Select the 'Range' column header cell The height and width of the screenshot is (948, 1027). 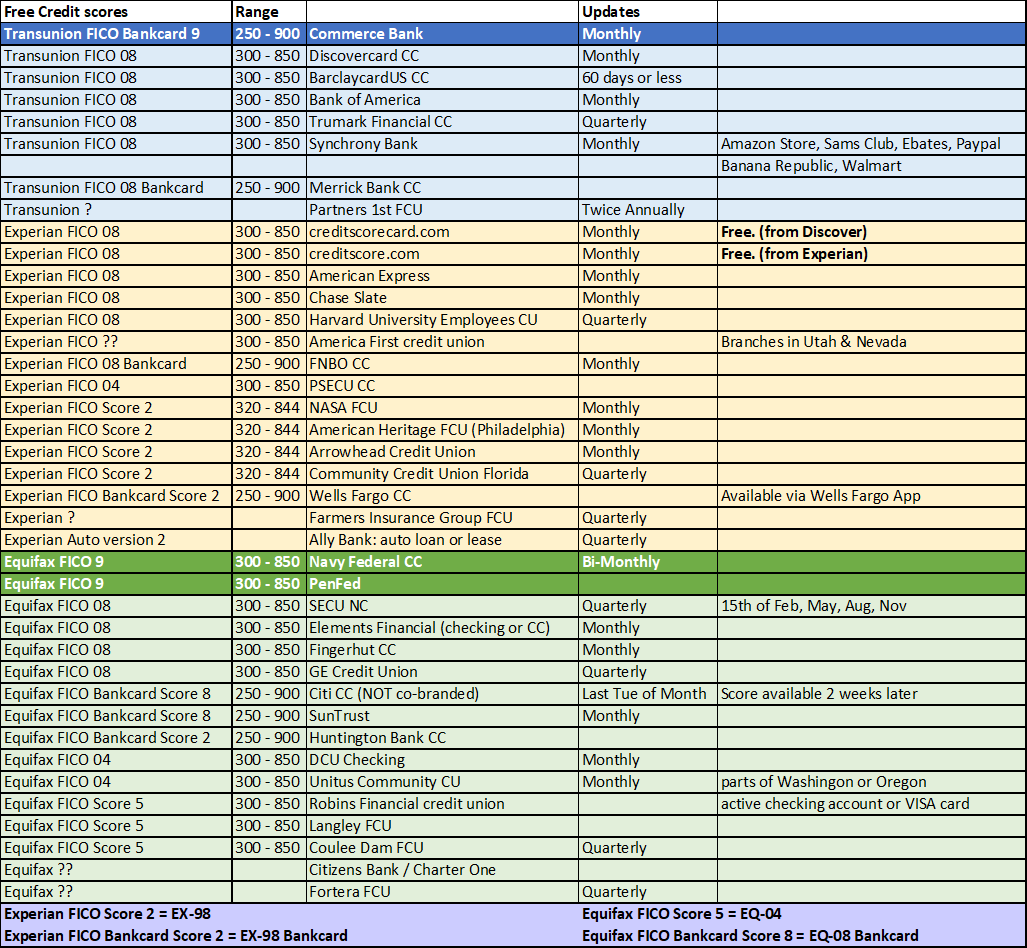click(x=255, y=11)
